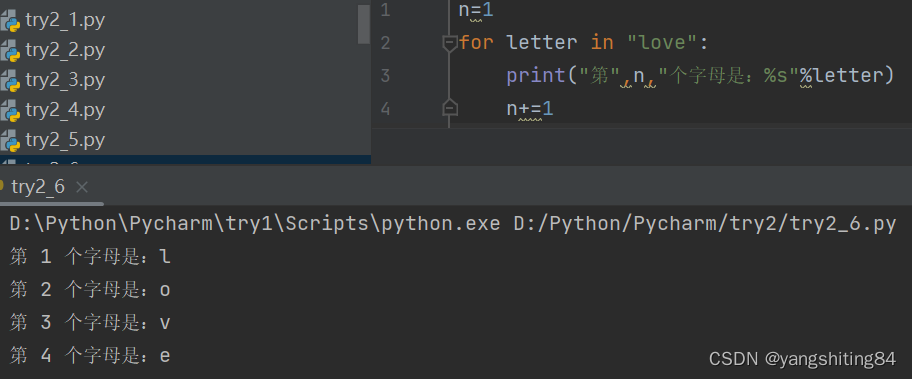Click line number 3 in the gutter
The height and width of the screenshot is (379, 912).
click(x=386, y=76)
